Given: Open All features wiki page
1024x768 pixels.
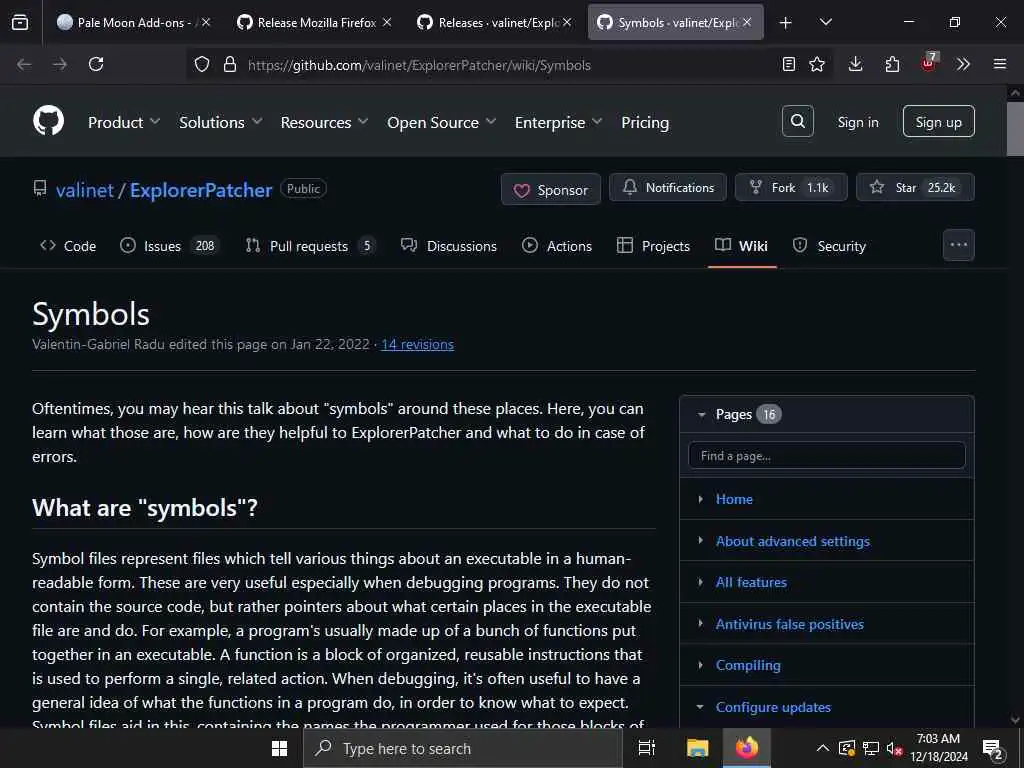Looking at the screenshot, I should (751, 583).
